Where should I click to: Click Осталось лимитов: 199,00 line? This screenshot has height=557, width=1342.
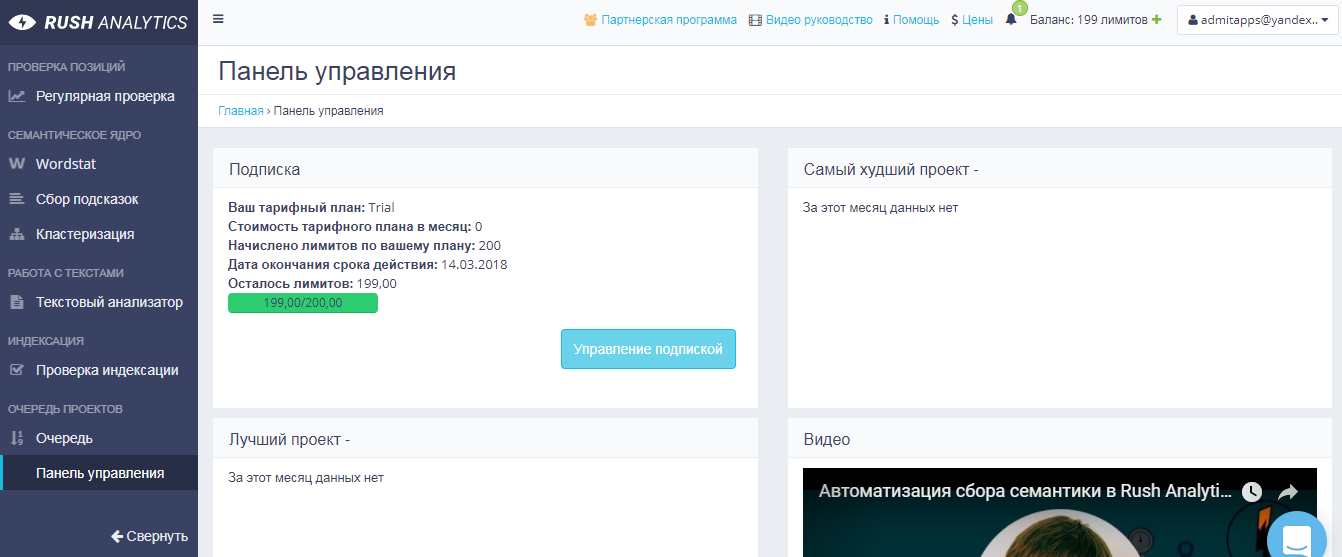pos(313,284)
